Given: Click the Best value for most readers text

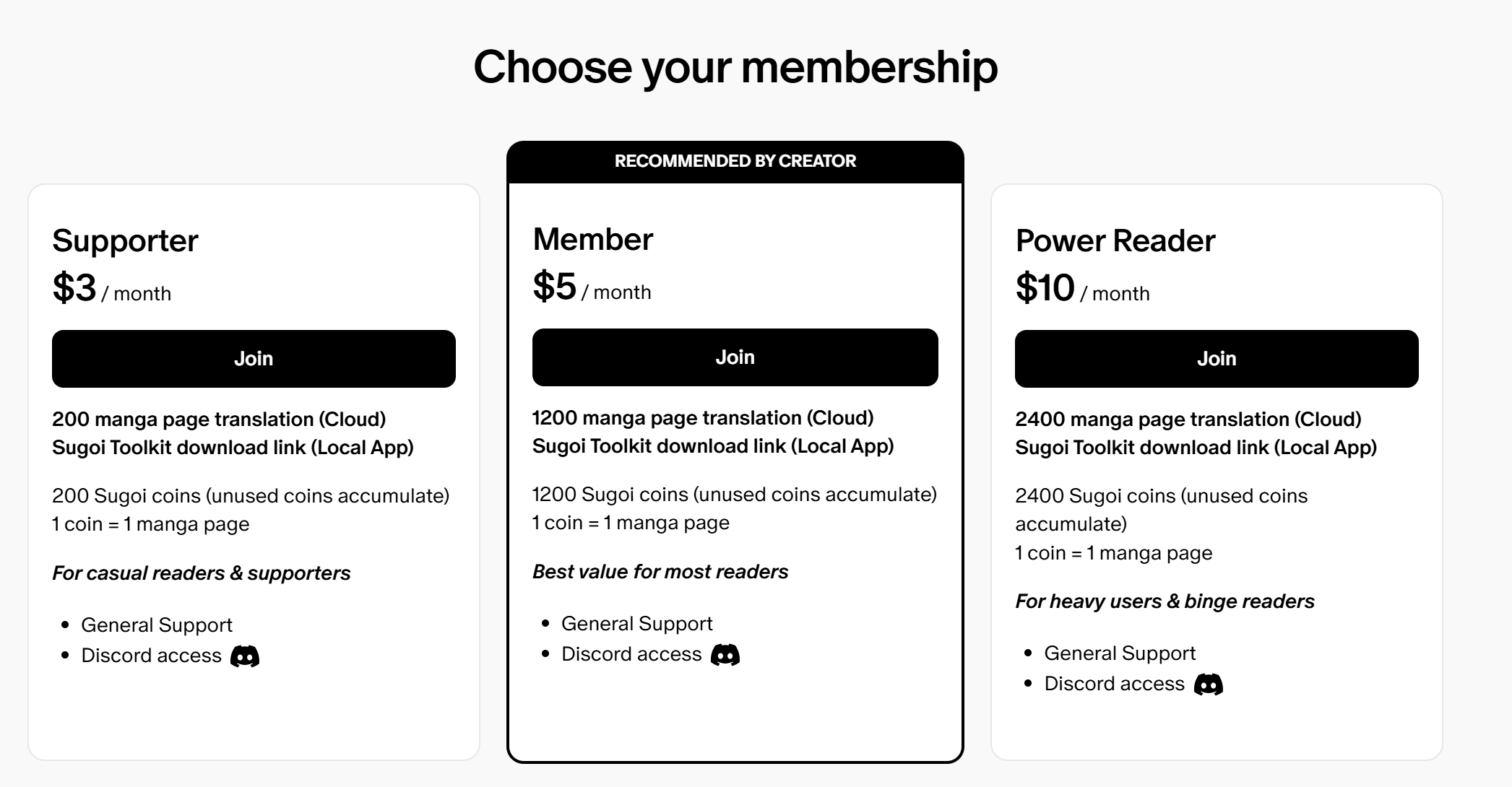Looking at the screenshot, I should tap(660, 572).
